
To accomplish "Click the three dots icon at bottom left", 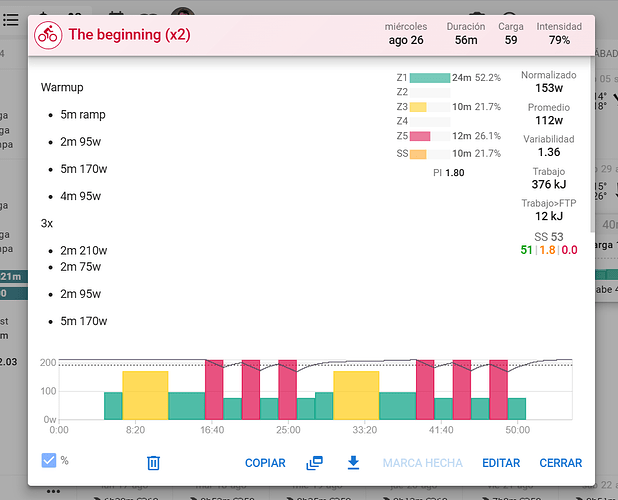I will tap(53, 491).
